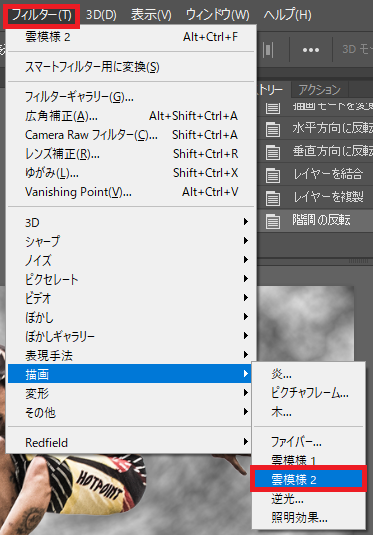Choose レンズ補正(R)... entry
The width and height of the screenshot is (373, 535).
pos(131,154)
